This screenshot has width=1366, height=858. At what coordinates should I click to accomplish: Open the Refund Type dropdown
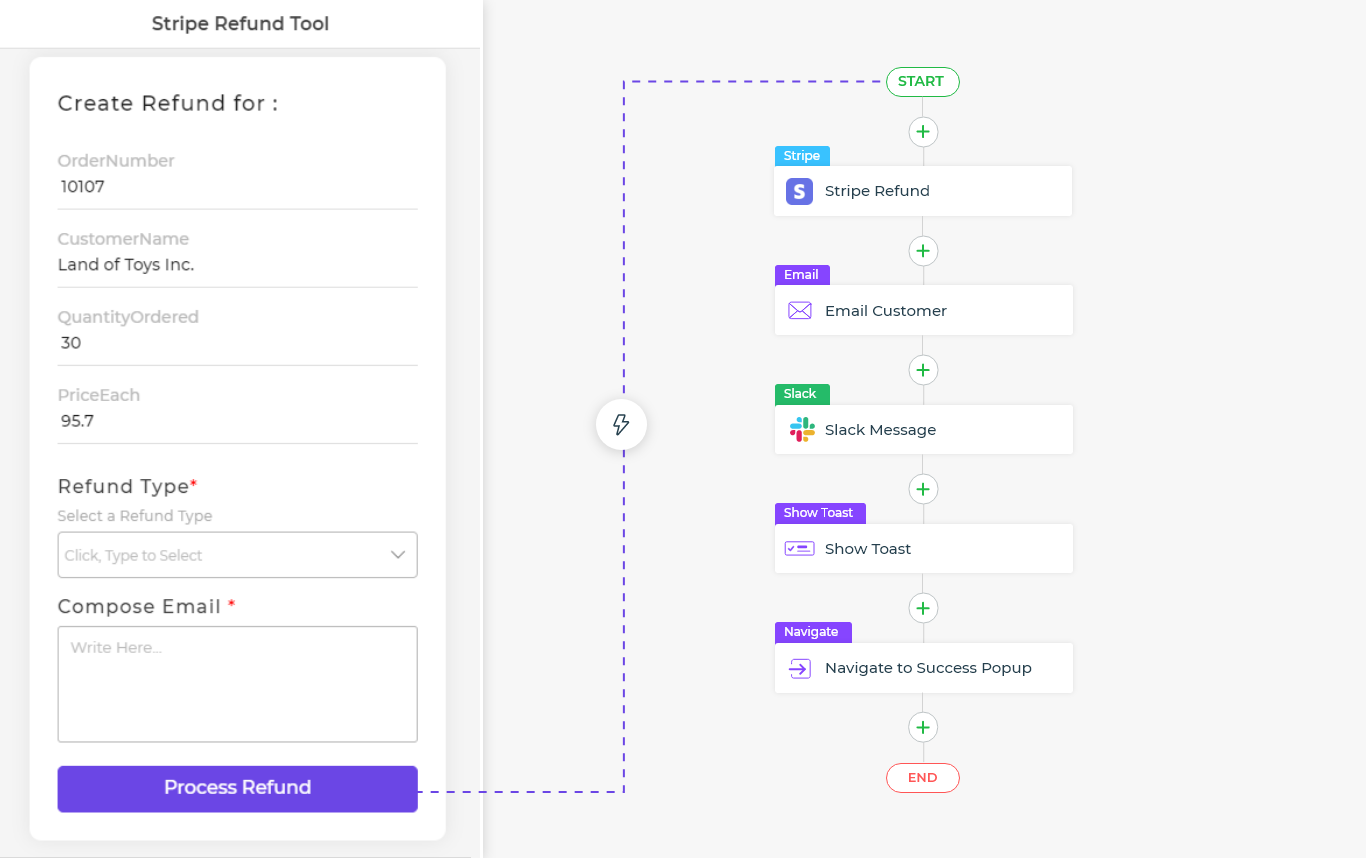pyautogui.click(x=237, y=555)
